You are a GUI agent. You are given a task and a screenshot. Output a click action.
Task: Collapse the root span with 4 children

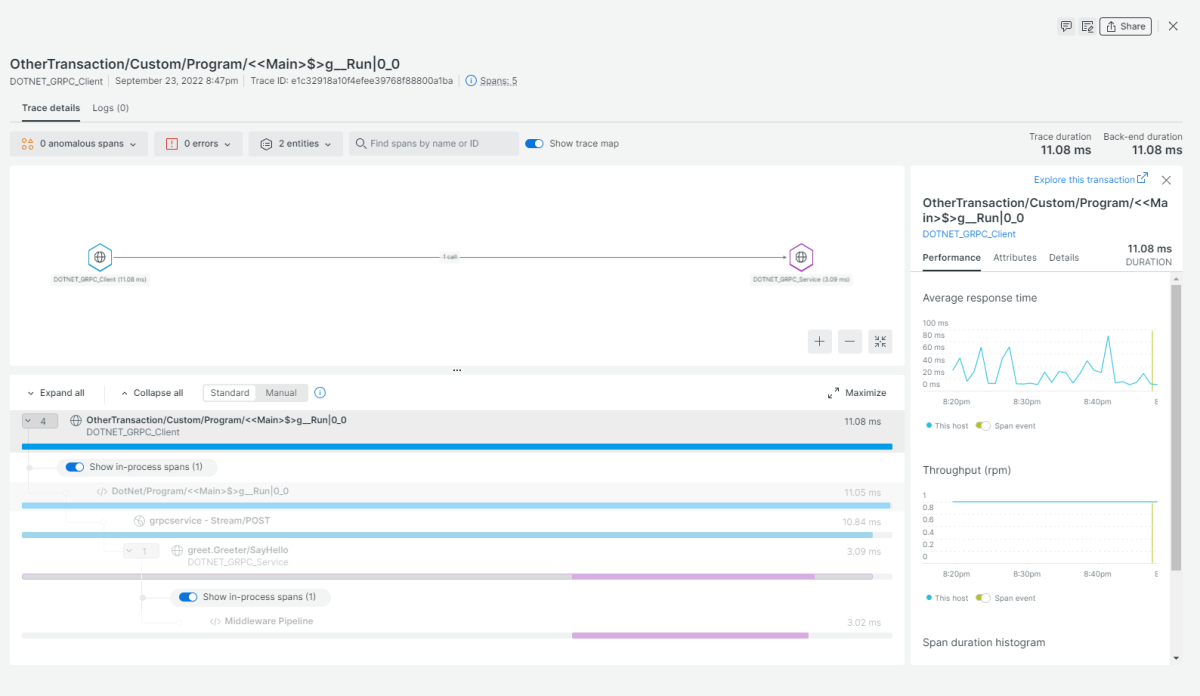(40, 422)
